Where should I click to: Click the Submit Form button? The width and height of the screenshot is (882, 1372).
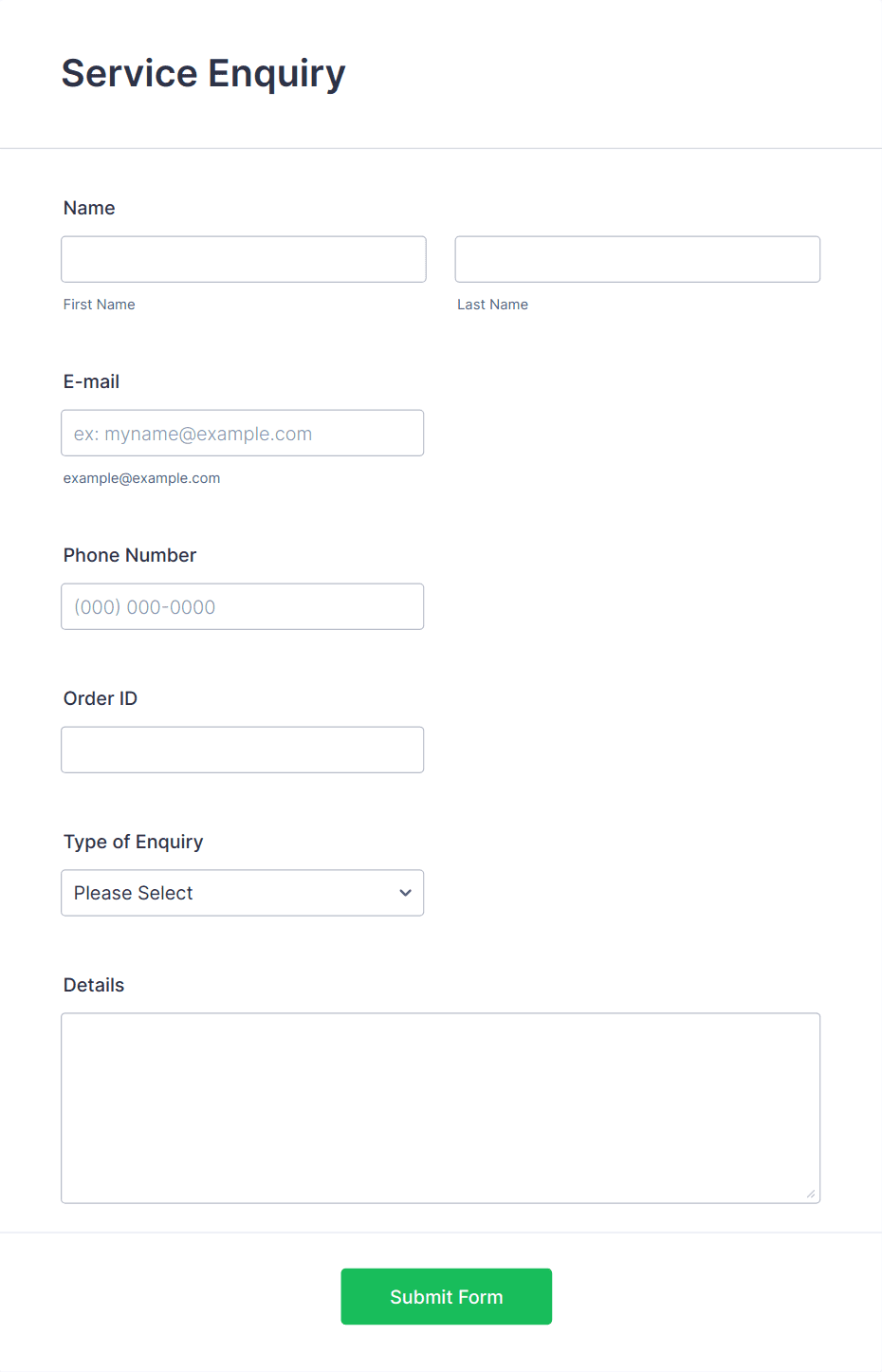(447, 1296)
